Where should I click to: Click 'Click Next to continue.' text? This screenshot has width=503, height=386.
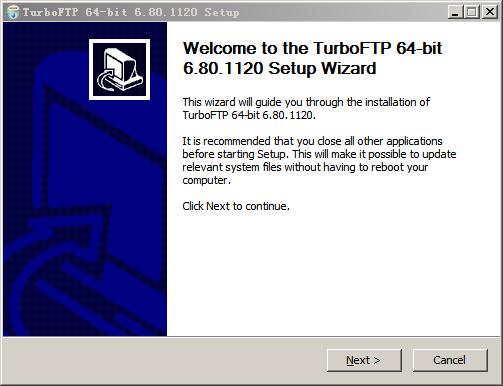pyautogui.click(x=236, y=206)
